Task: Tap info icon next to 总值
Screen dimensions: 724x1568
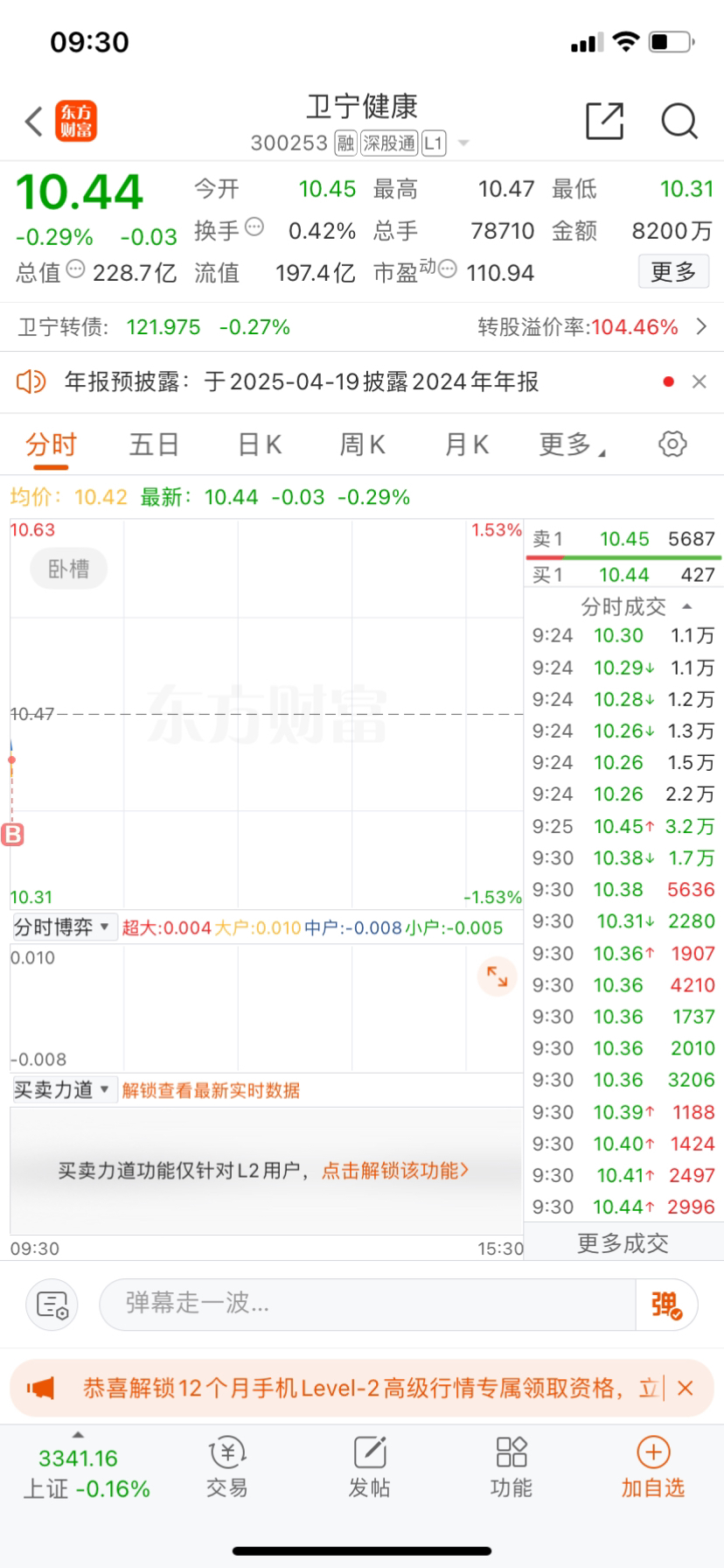Action: point(75,269)
